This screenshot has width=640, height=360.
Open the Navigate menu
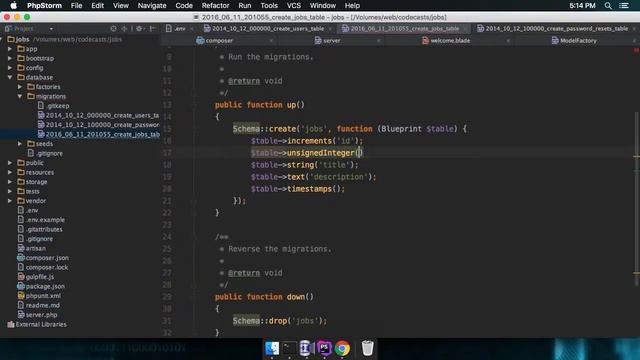point(152,5)
